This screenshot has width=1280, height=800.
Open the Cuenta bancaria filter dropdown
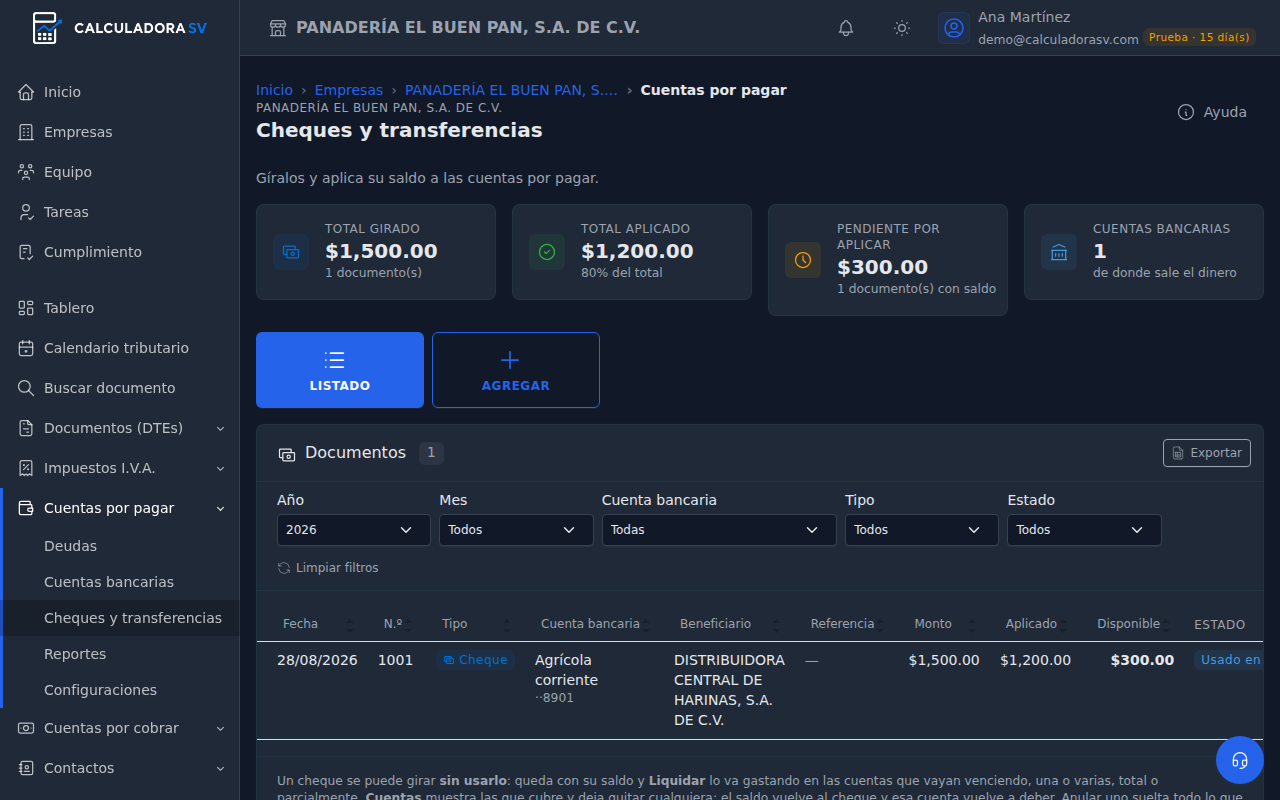tap(719, 530)
